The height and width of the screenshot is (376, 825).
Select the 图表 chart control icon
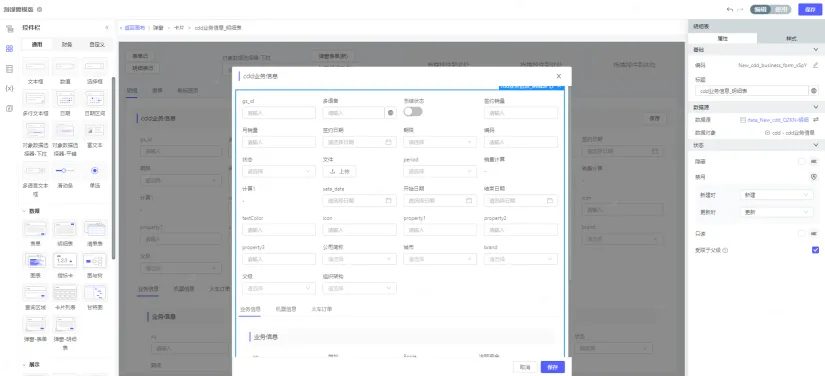click(x=36, y=261)
